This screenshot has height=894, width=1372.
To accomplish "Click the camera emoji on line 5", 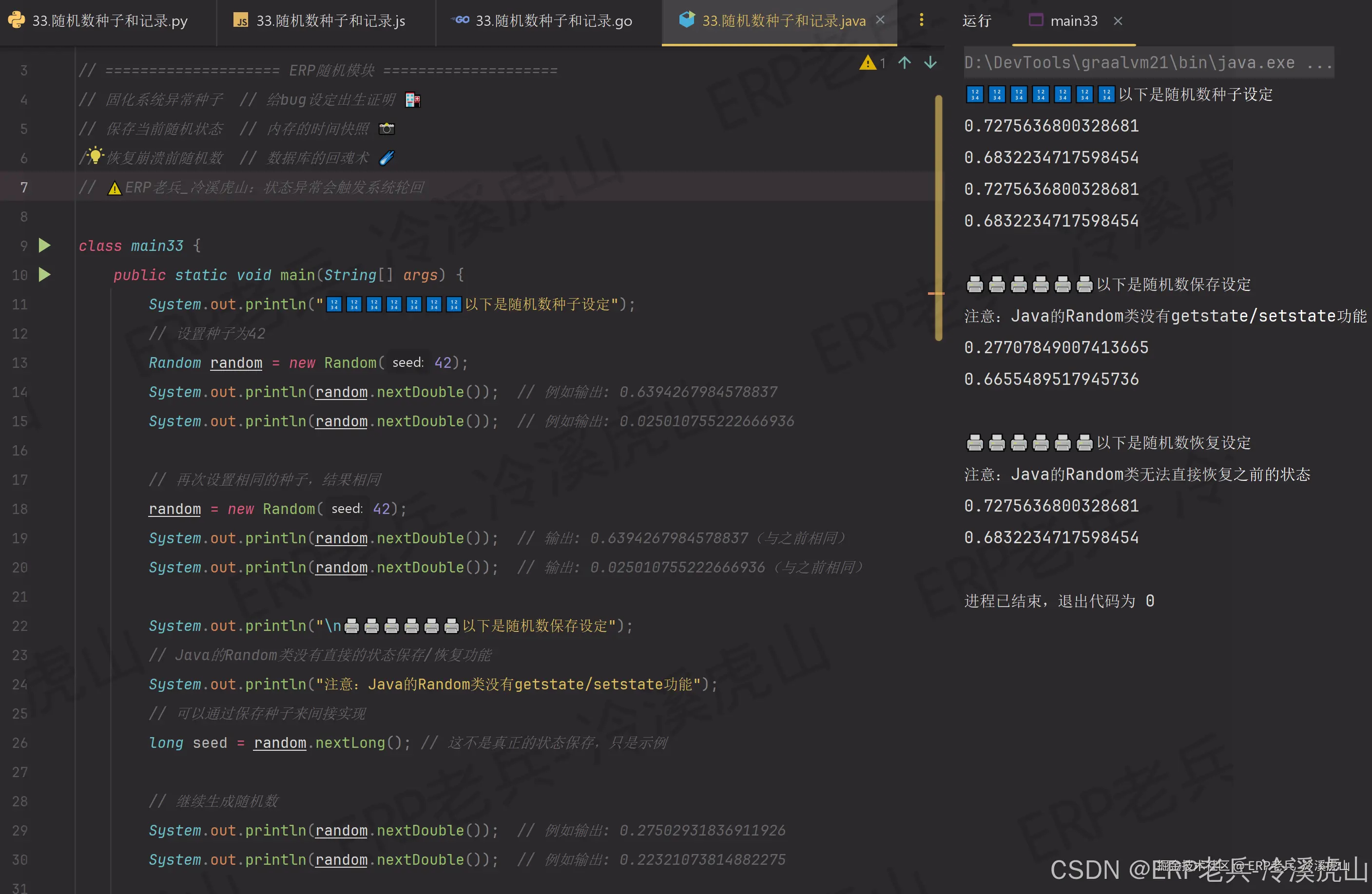I will click(387, 129).
